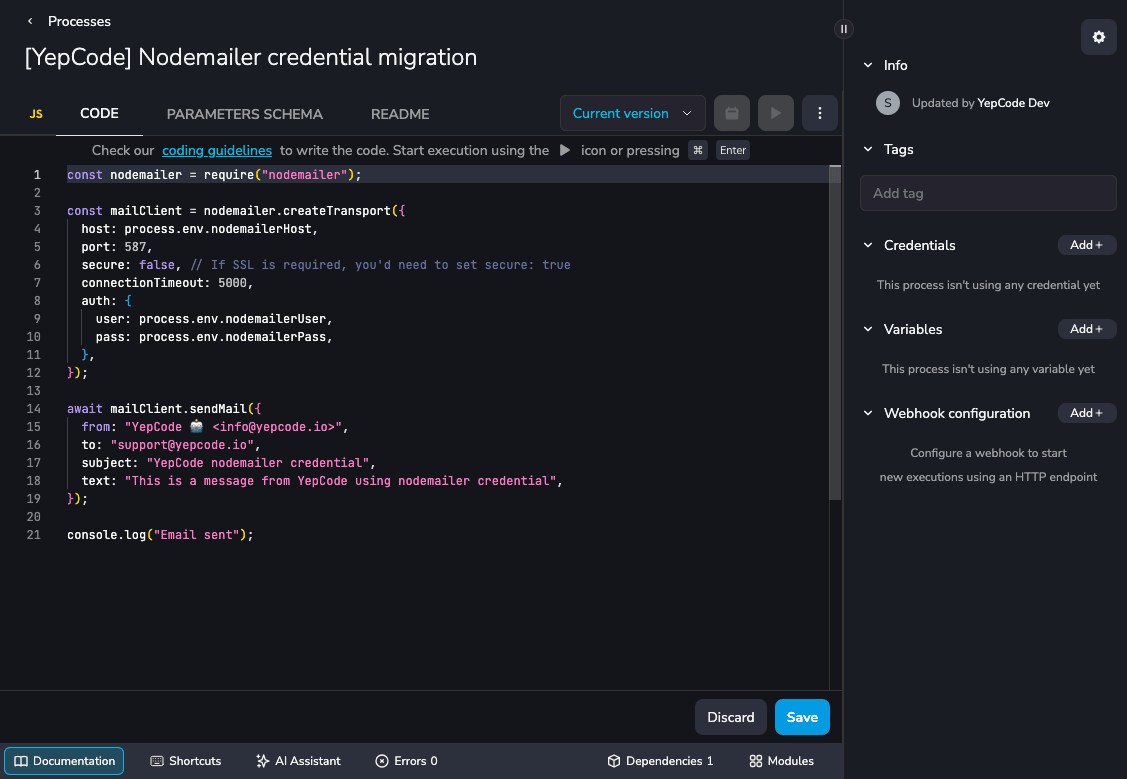This screenshot has width=1127, height=779.
Task: Click the command key hint badge
Action: [698, 150]
